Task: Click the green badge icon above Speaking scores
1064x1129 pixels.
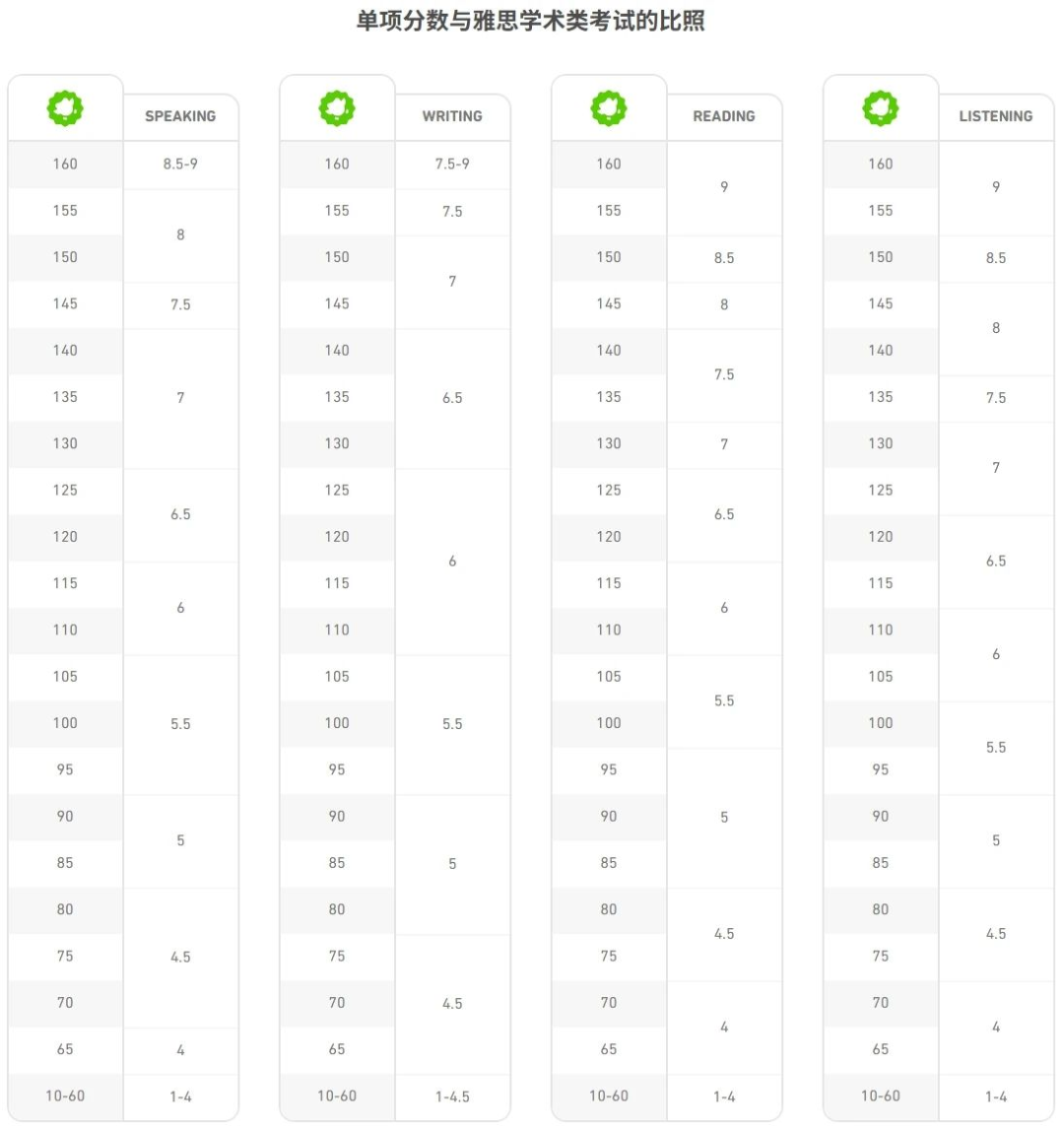Action: 65,108
